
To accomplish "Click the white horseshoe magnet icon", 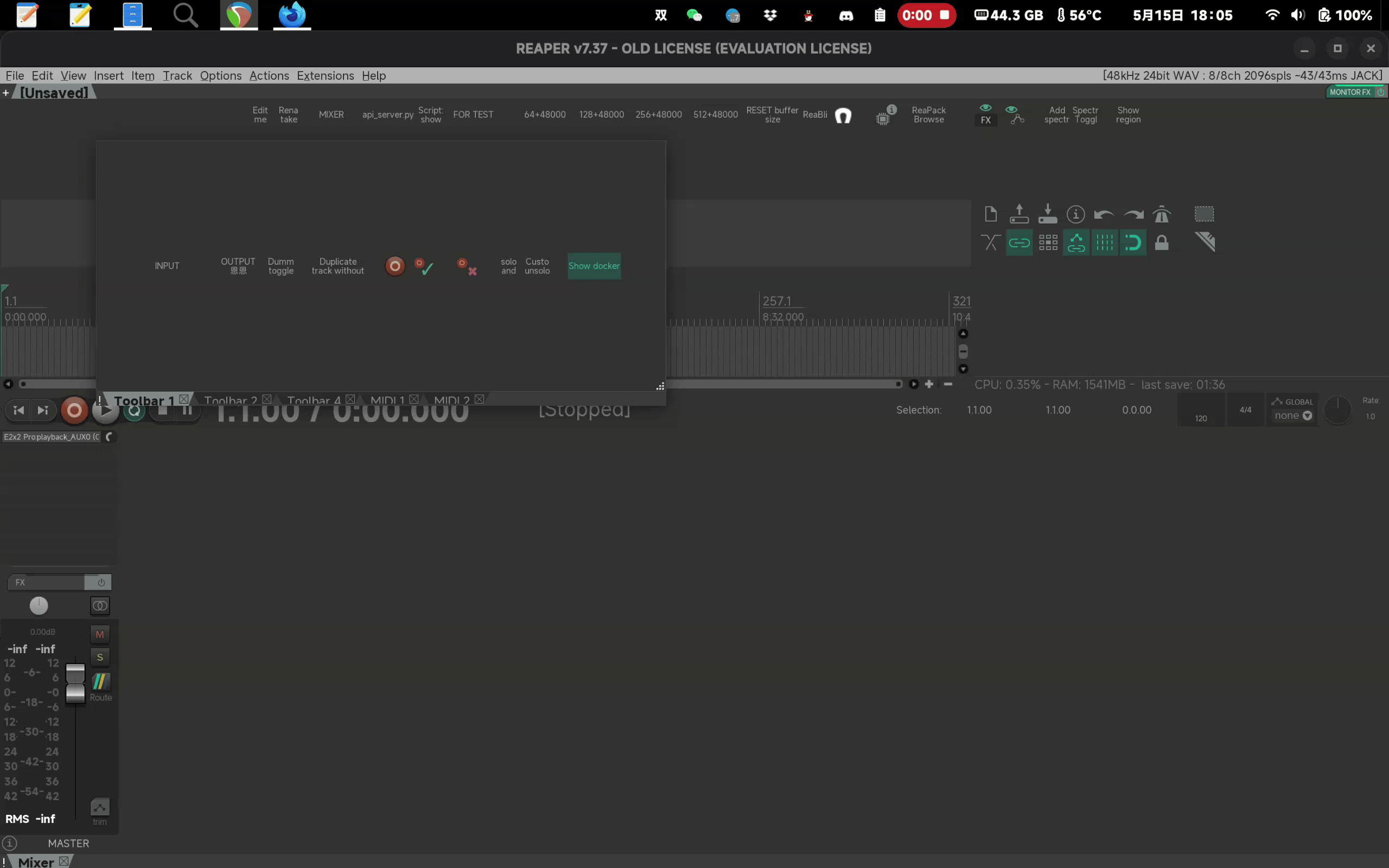I will point(843,116).
